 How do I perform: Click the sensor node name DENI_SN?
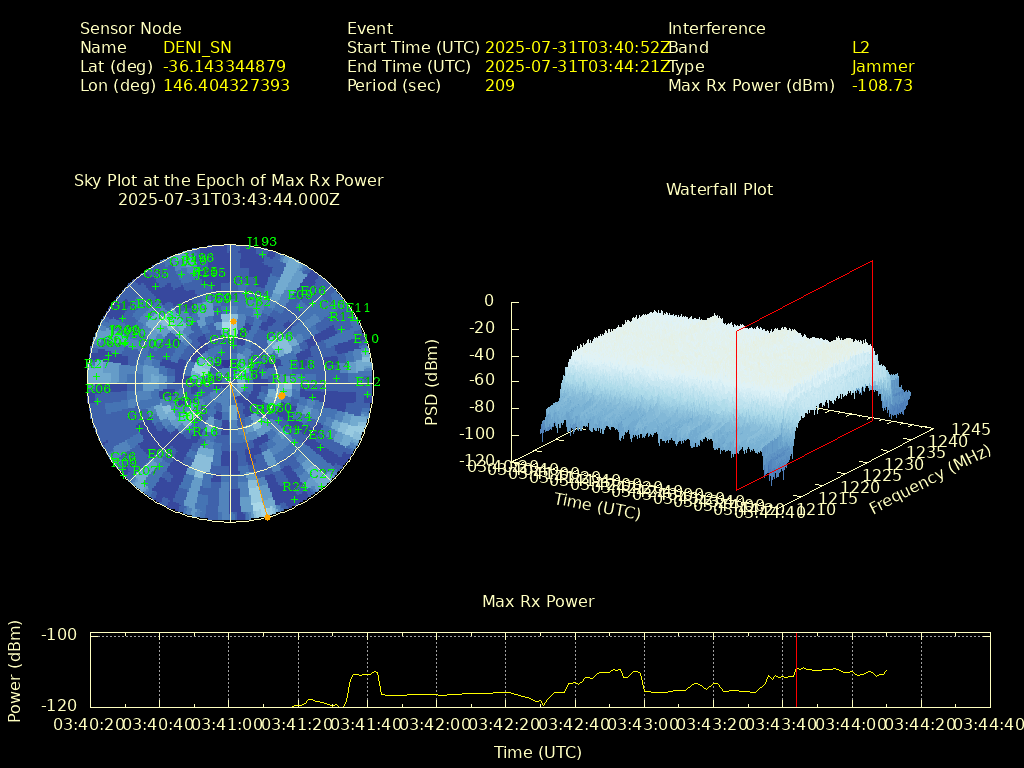[x=197, y=47]
